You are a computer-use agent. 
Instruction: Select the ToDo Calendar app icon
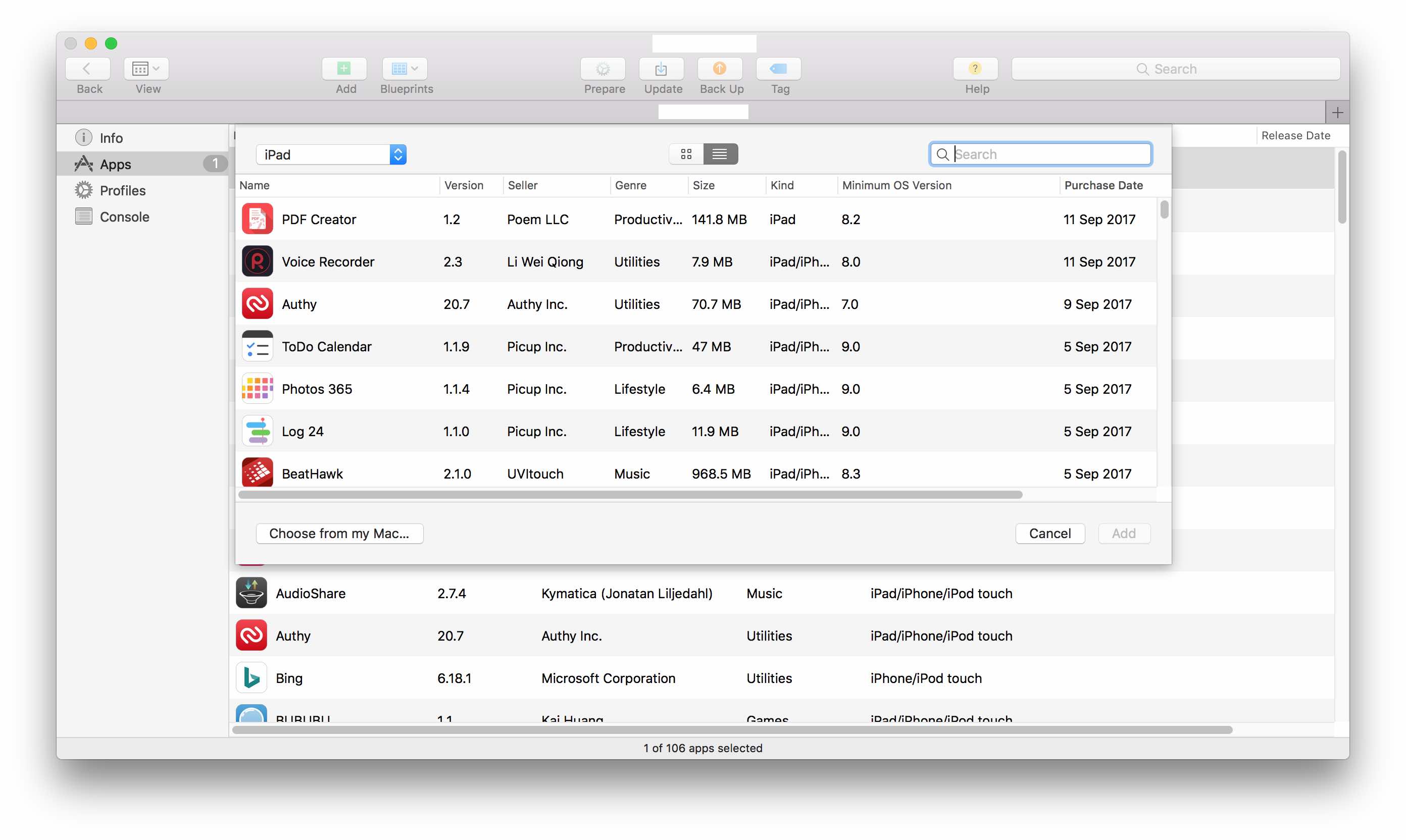tap(257, 346)
